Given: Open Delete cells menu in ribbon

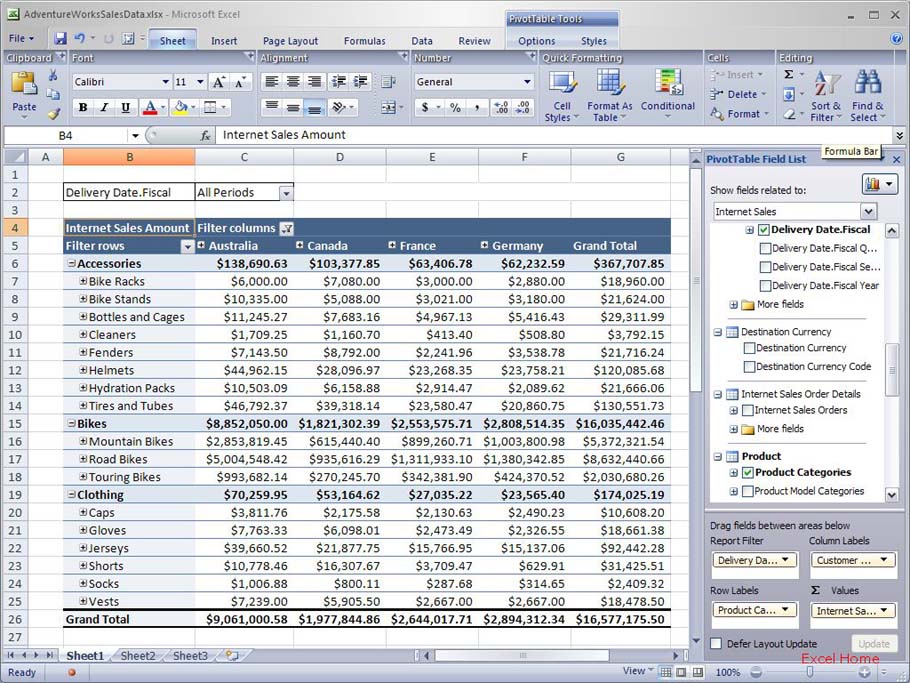Looking at the screenshot, I should coord(738,94).
